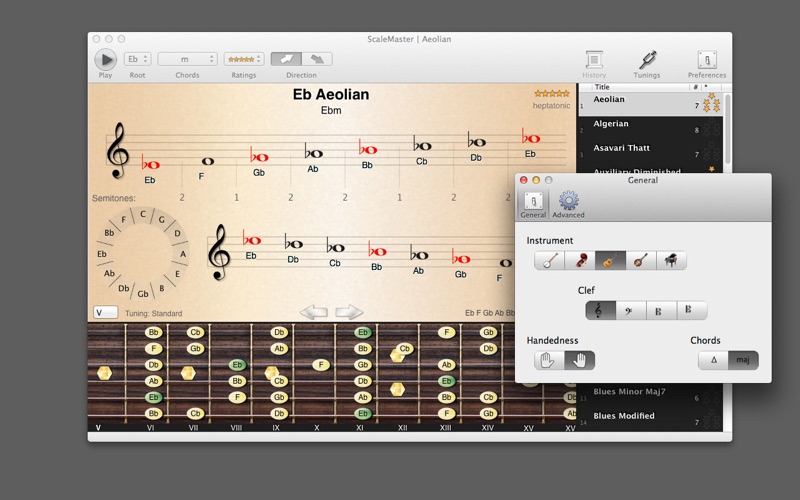Viewport: 800px width, 500px height.
Task: Select the bass clef
Action: pos(631,310)
